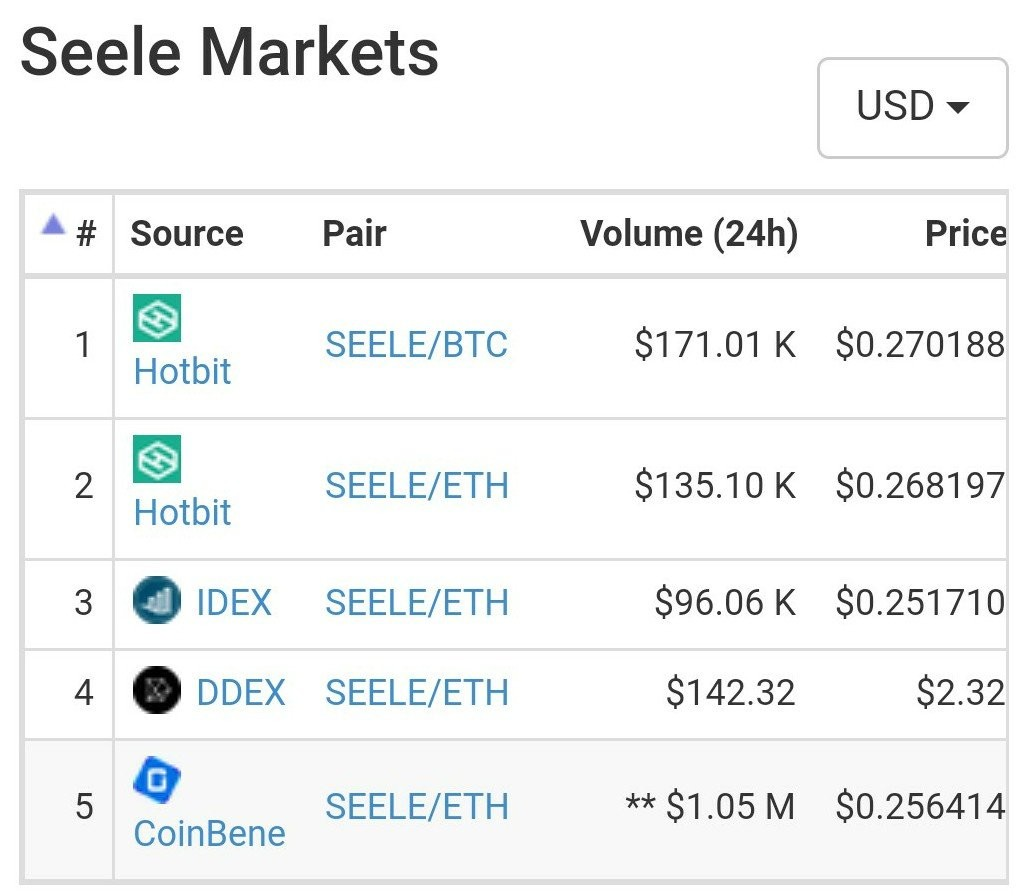
Task: Open the IDEX exchange link
Action: point(234,603)
